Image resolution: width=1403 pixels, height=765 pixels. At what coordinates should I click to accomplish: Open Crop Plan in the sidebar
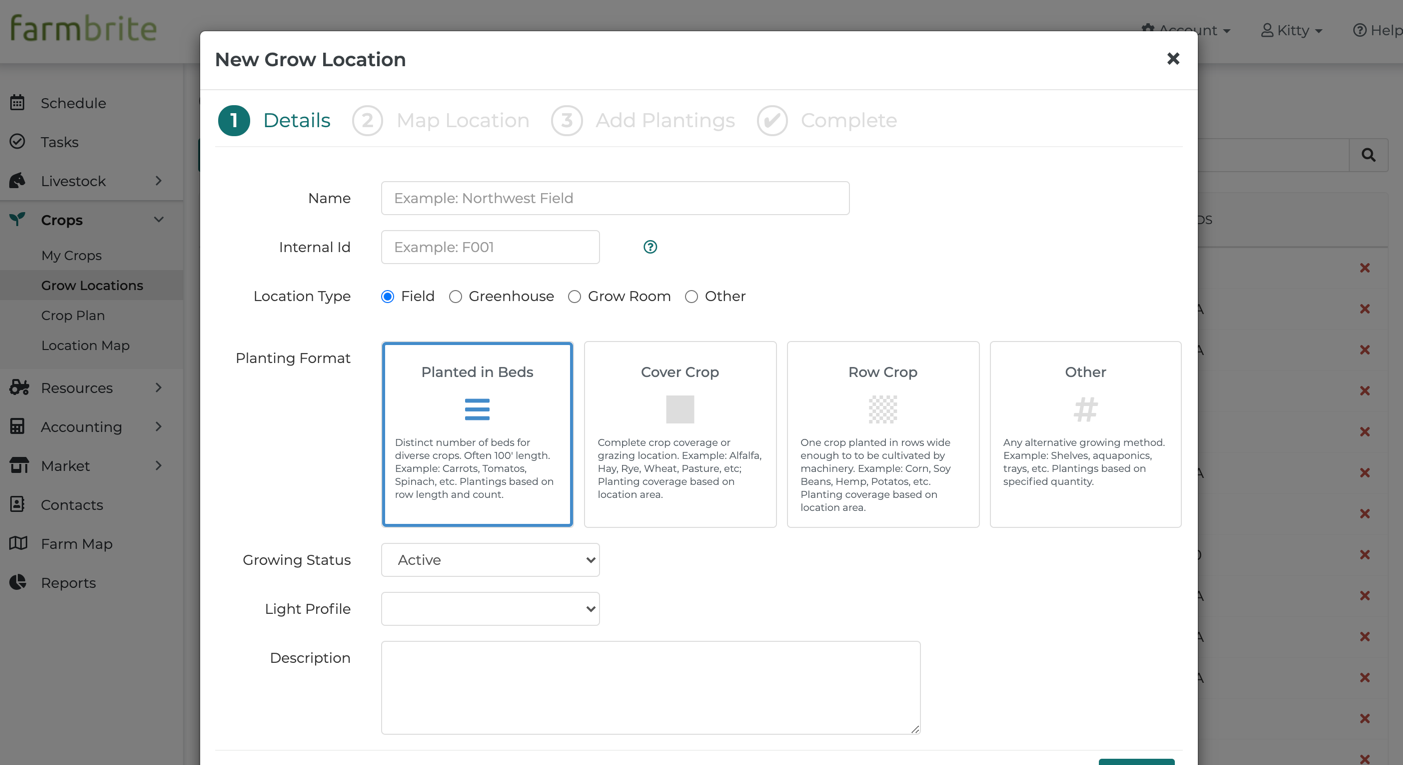(73, 315)
